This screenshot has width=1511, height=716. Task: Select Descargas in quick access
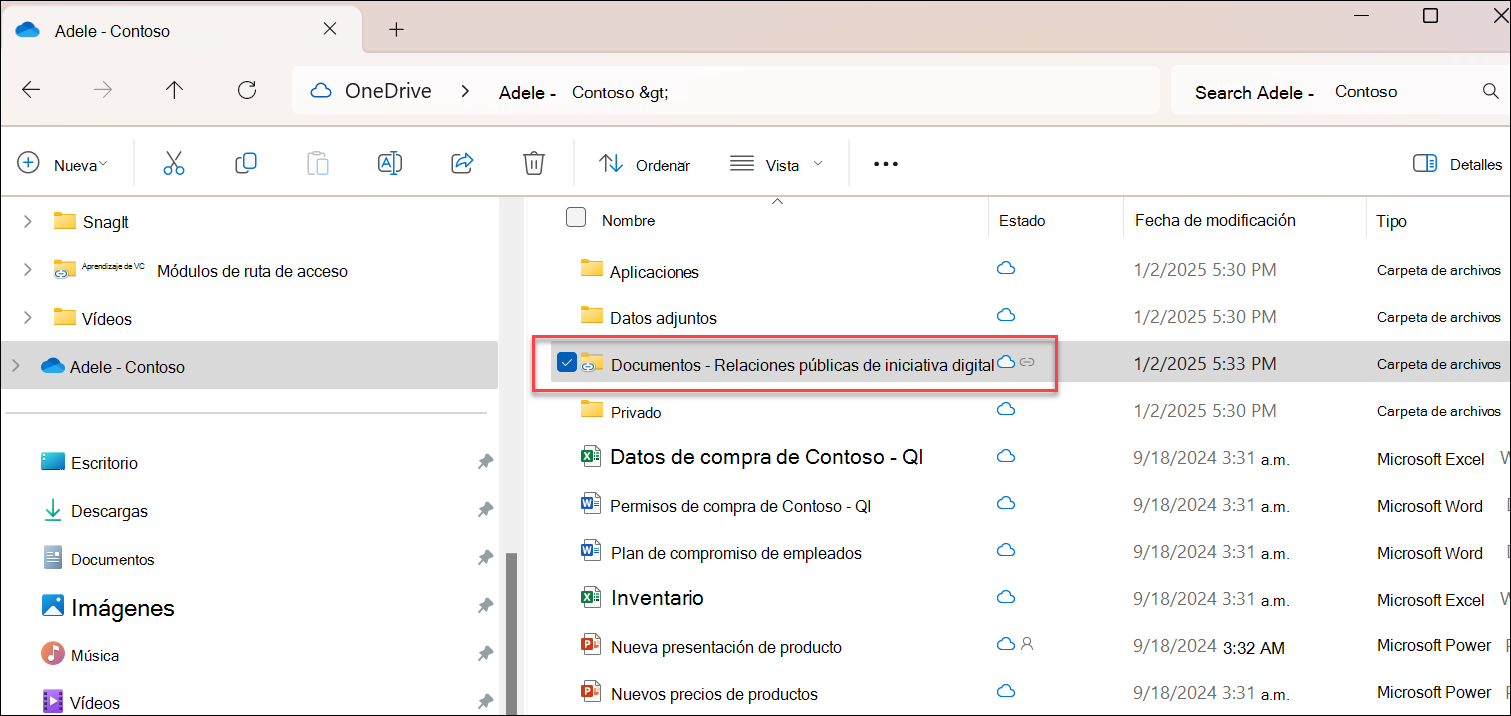click(x=109, y=511)
